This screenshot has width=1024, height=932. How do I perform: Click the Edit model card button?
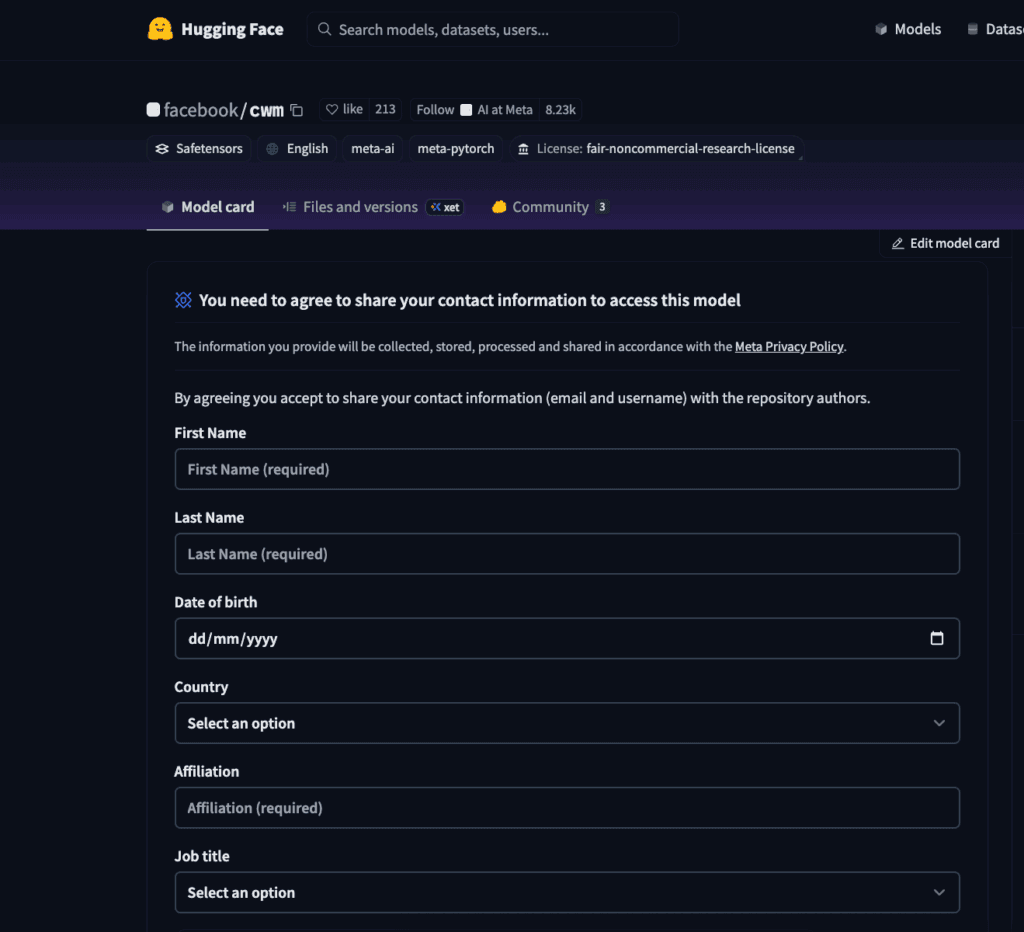click(x=944, y=243)
